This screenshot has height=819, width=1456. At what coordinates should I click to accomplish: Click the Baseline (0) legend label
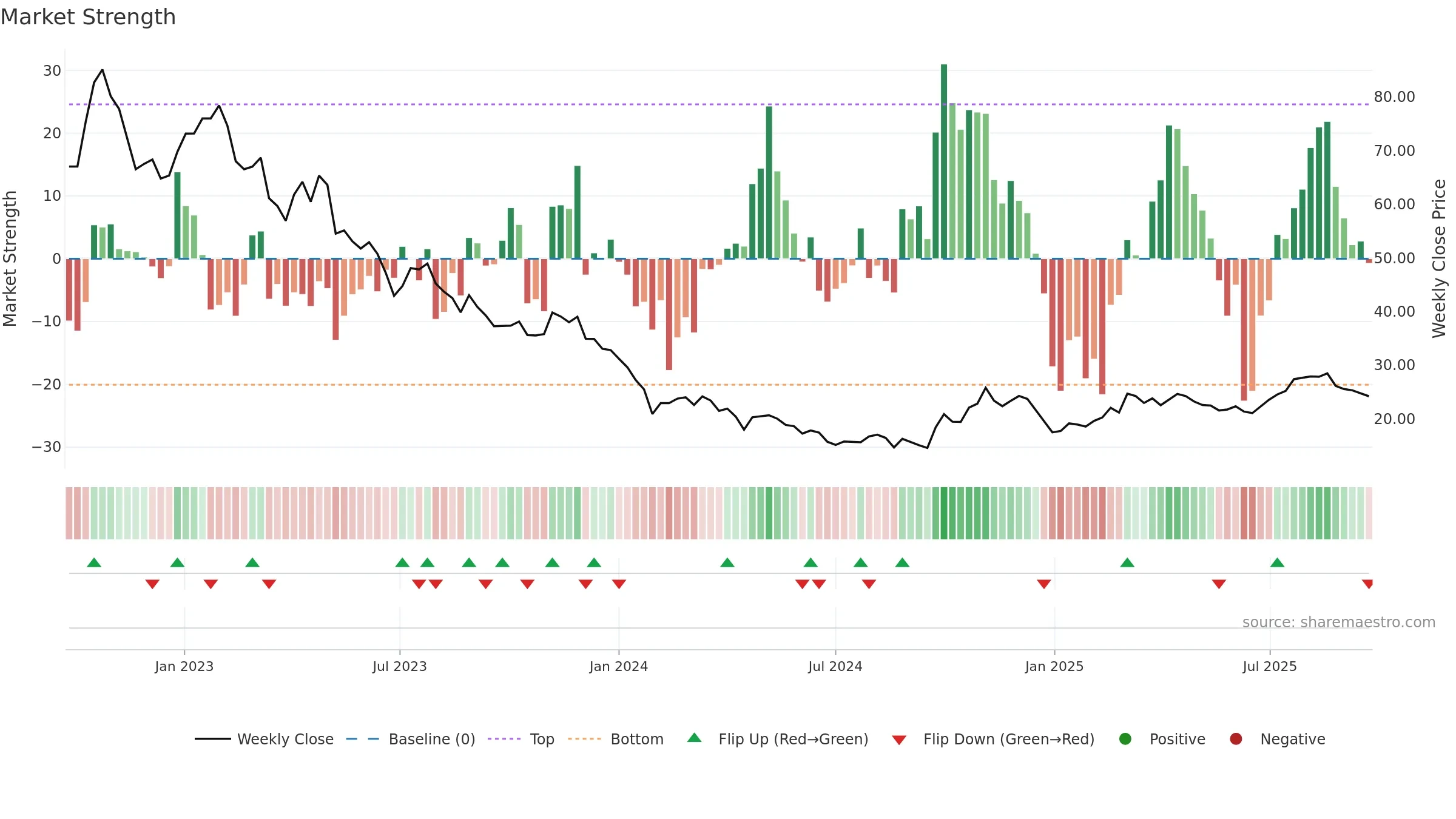coord(432,739)
